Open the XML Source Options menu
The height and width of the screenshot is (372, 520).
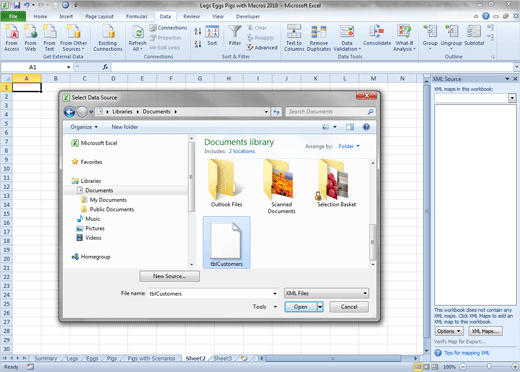[x=449, y=331]
